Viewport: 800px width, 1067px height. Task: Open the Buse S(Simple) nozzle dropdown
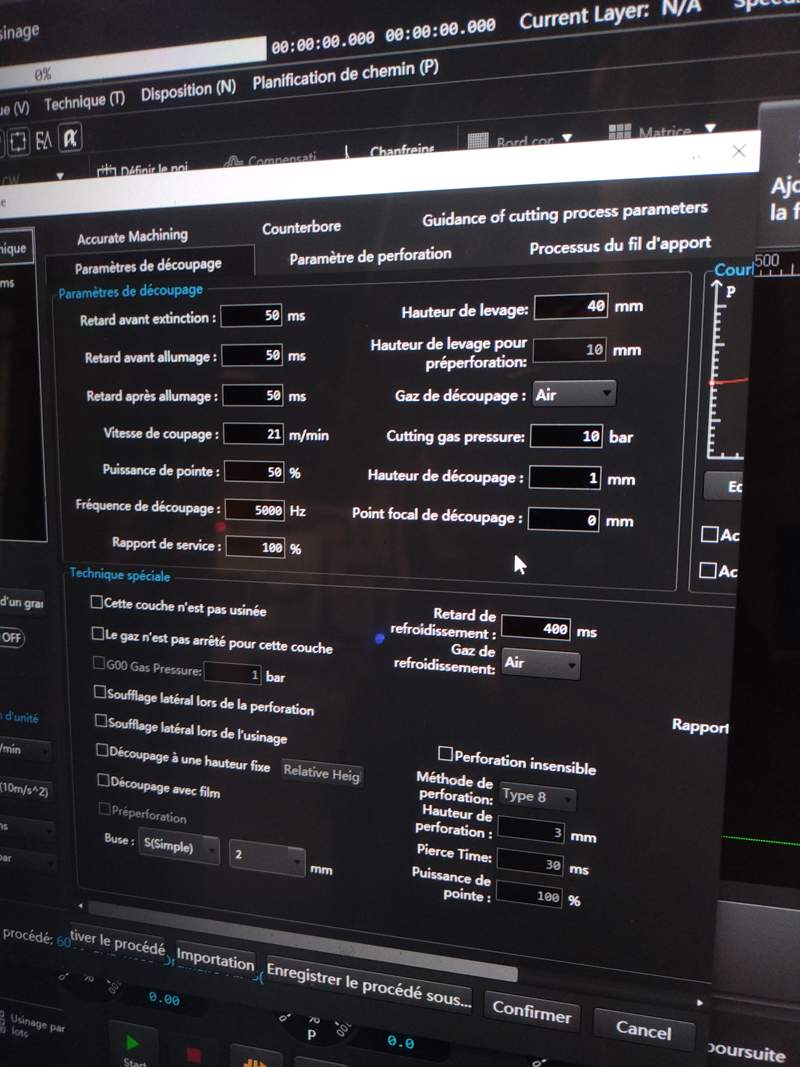click(x=179, y=849)
